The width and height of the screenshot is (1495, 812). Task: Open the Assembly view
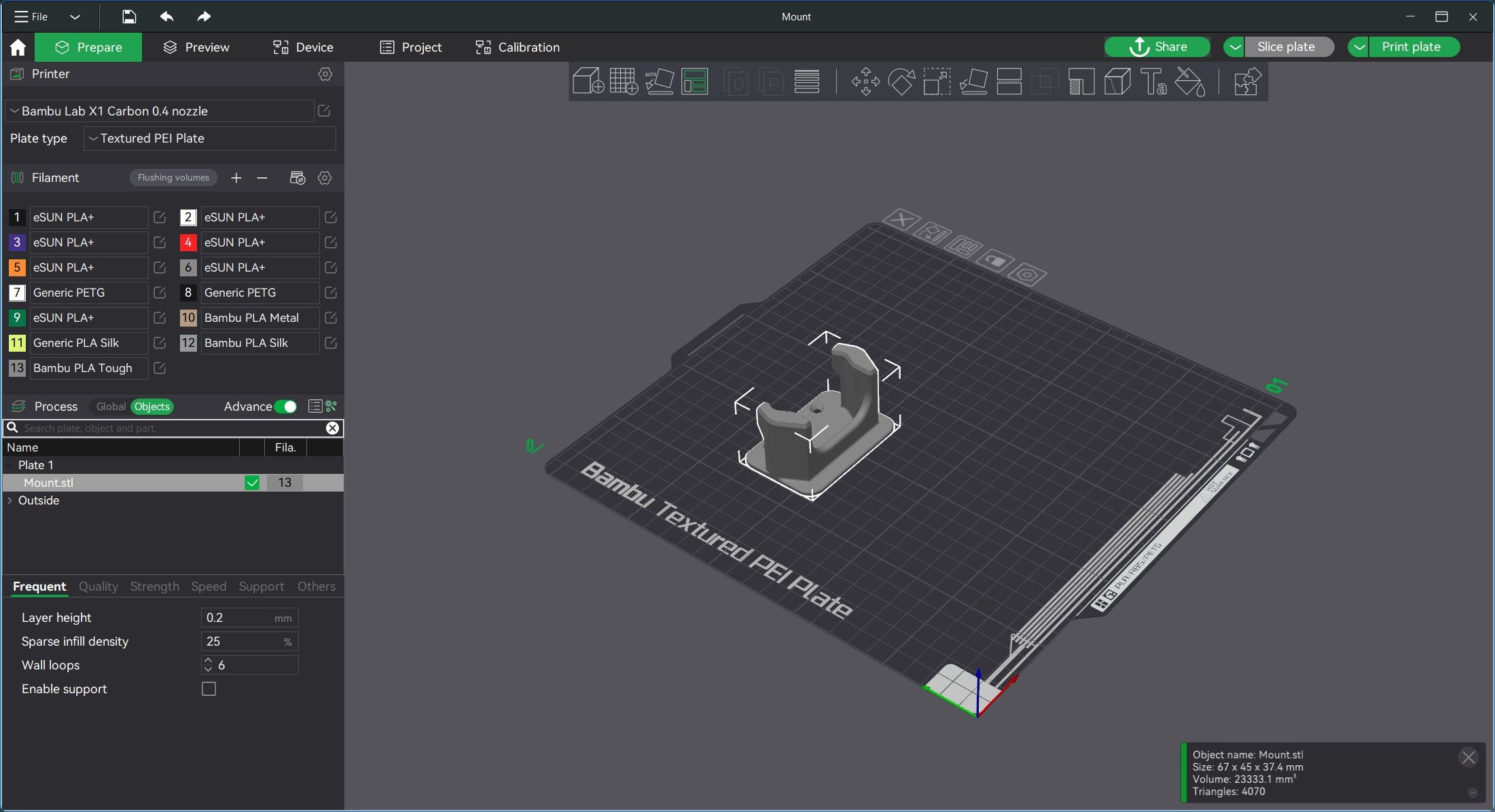coord(1247,81)
